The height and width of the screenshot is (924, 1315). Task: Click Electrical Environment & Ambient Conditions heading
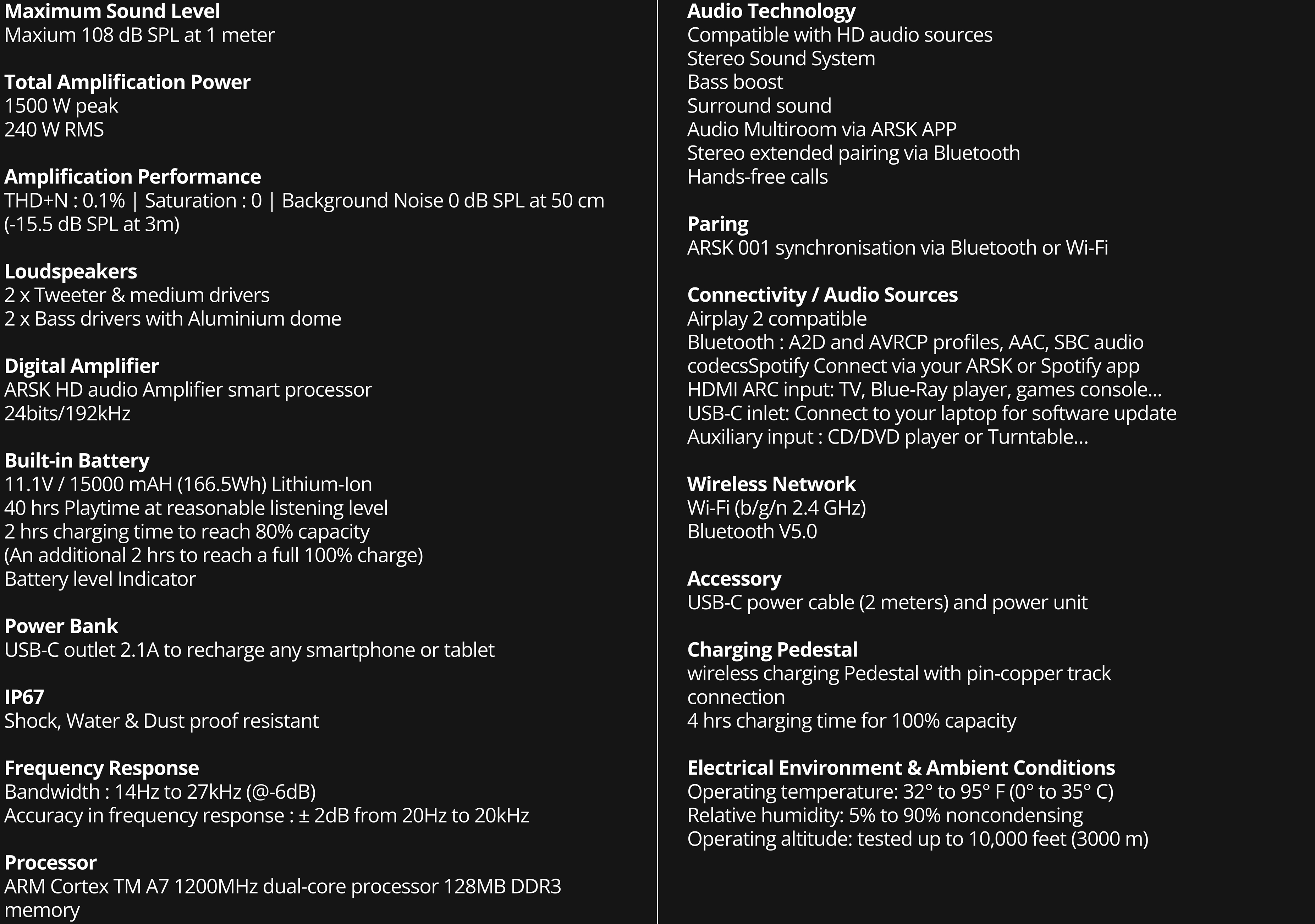901,768
